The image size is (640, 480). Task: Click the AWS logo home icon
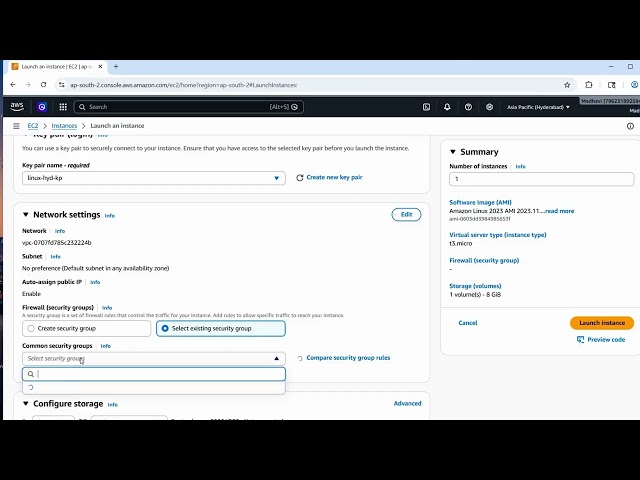(17, 107)
